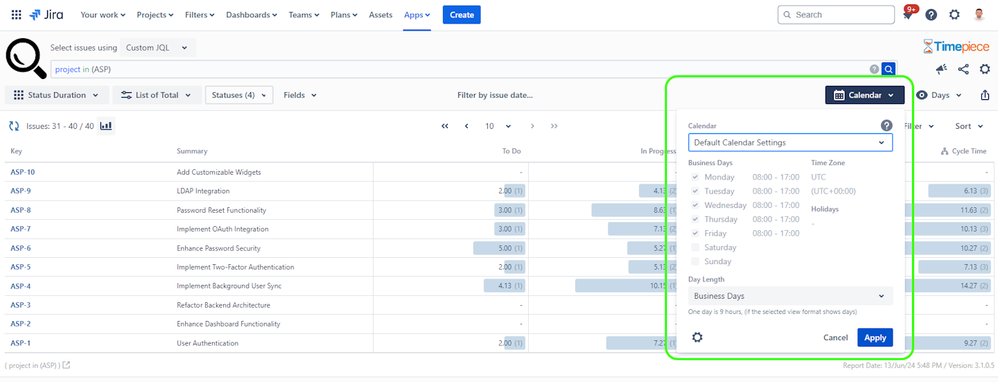The width and height of the screenshot is (998, 382).
Task: Open Jira settings gear in top bar
Action: (x=955, y=15)
